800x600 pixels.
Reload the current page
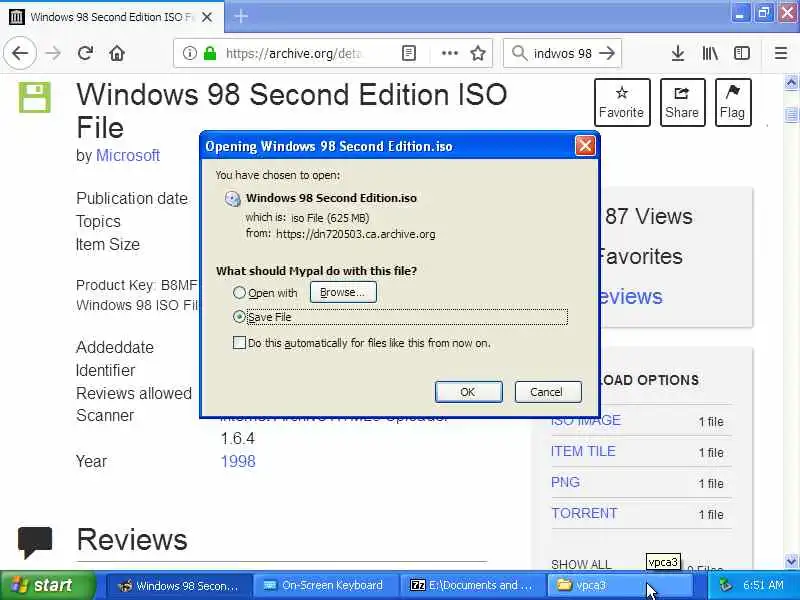tap(85, 53)
